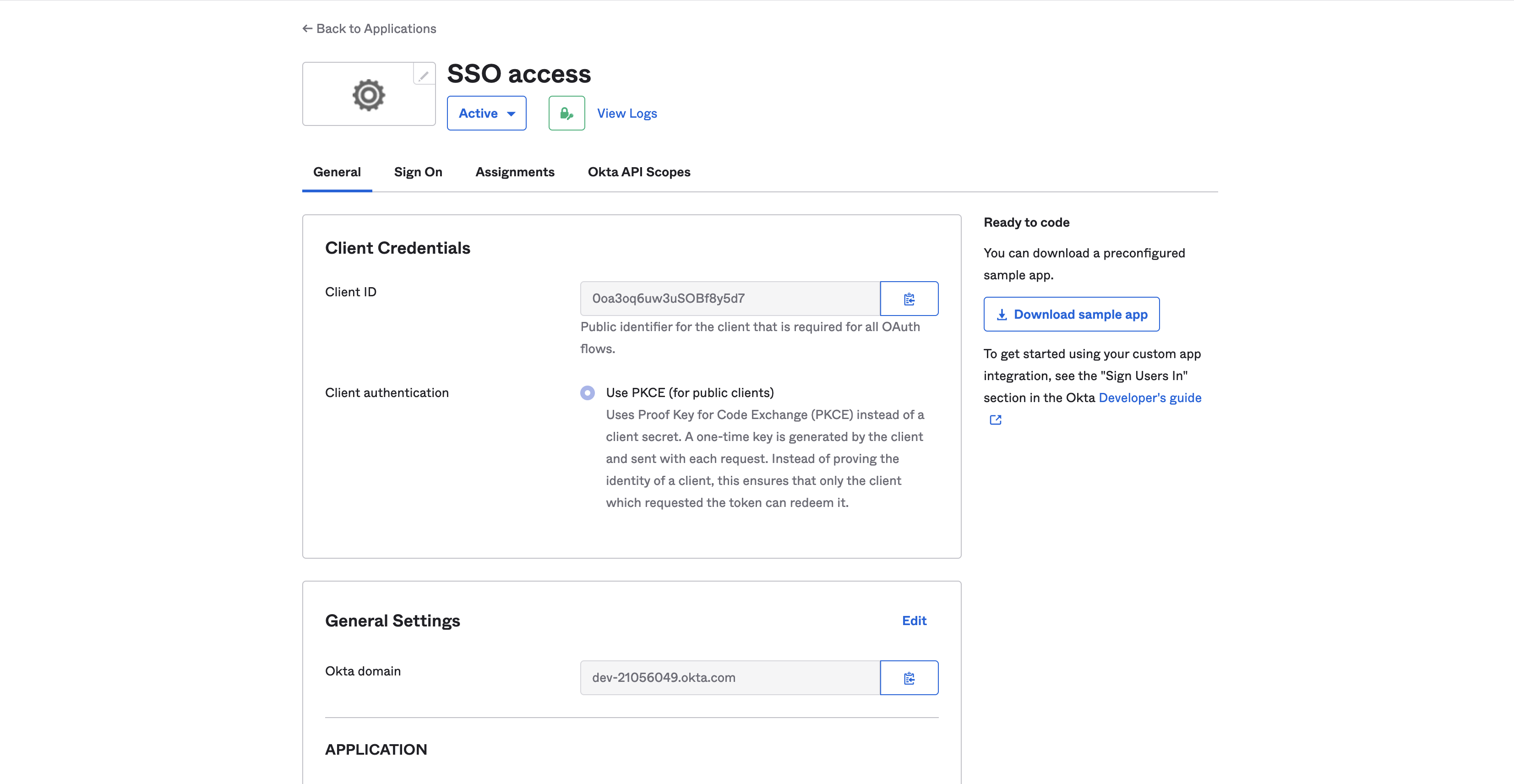Expand the caret next to Active
This screenshot has height=784, width=1514.
(x=512, y=114)
